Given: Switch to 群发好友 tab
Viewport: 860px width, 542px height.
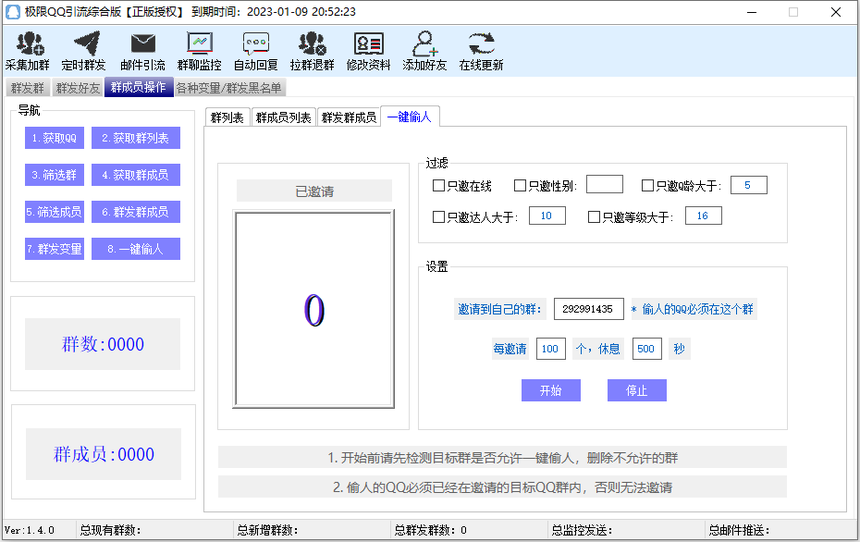Looking at the screenshot, I should click(x=78, y=88).
